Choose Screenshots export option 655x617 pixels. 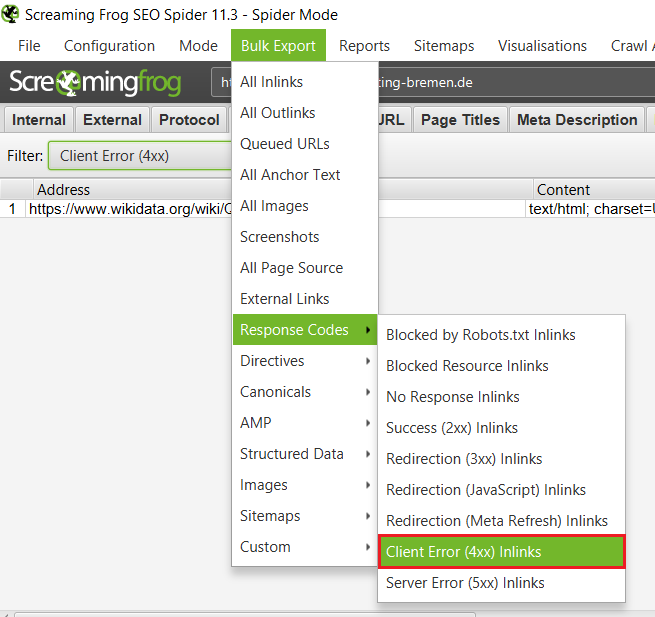(x=305, y=237)
